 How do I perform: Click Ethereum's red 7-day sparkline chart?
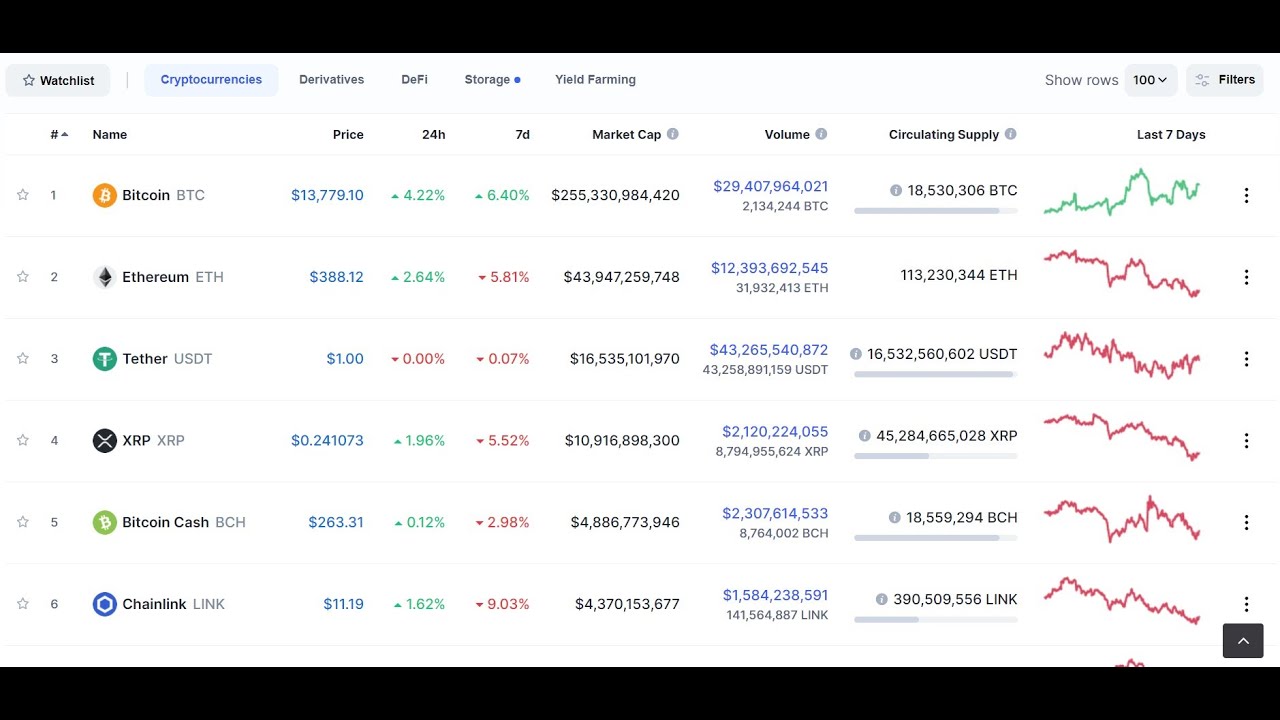pyautogui.click(x=1122, y=274)
